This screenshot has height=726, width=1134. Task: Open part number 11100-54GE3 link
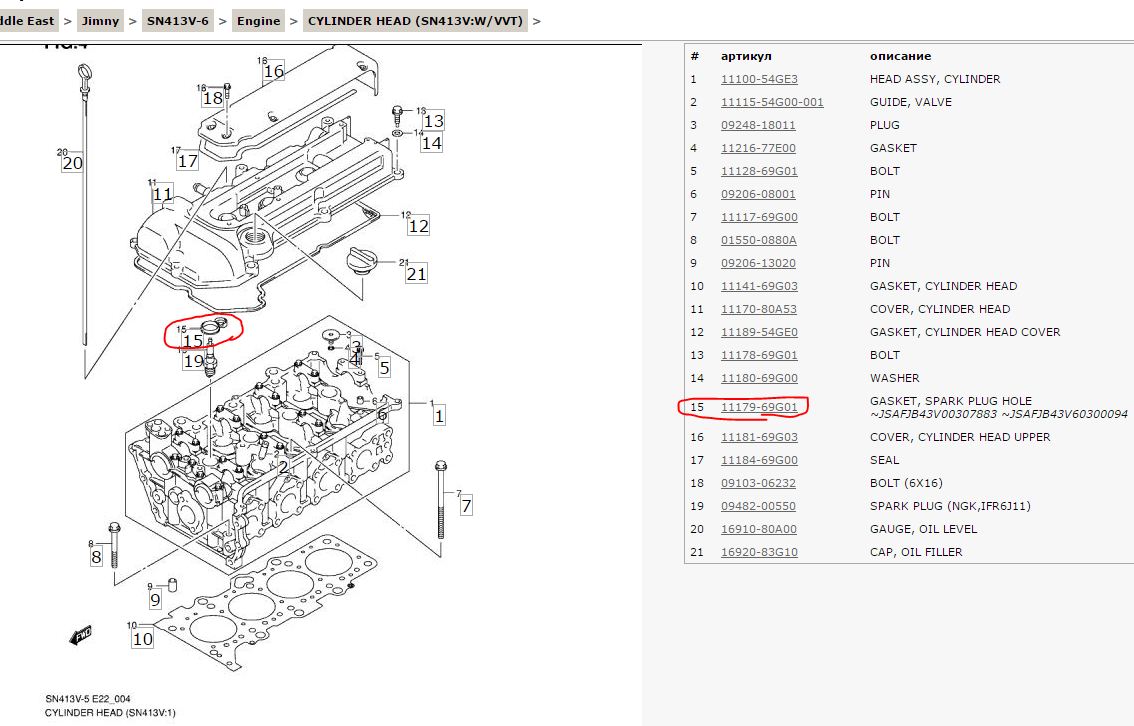[759, 79]
